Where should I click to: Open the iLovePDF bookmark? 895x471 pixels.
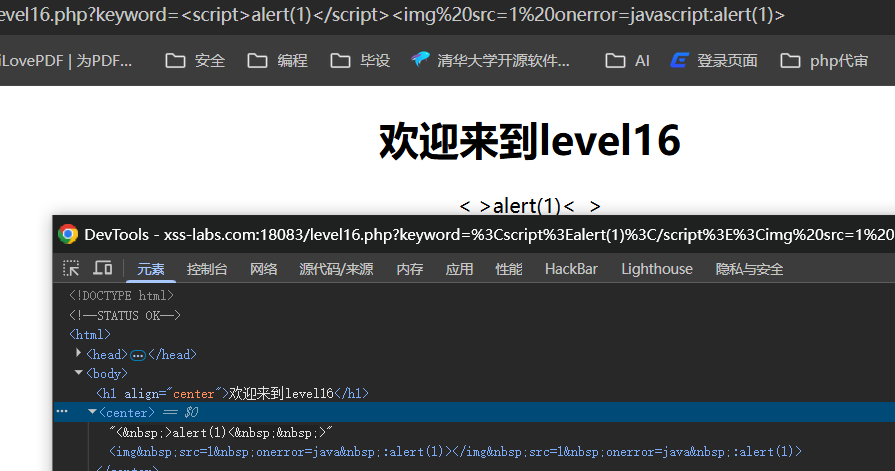pyautogui.click(x=66, y=61)
